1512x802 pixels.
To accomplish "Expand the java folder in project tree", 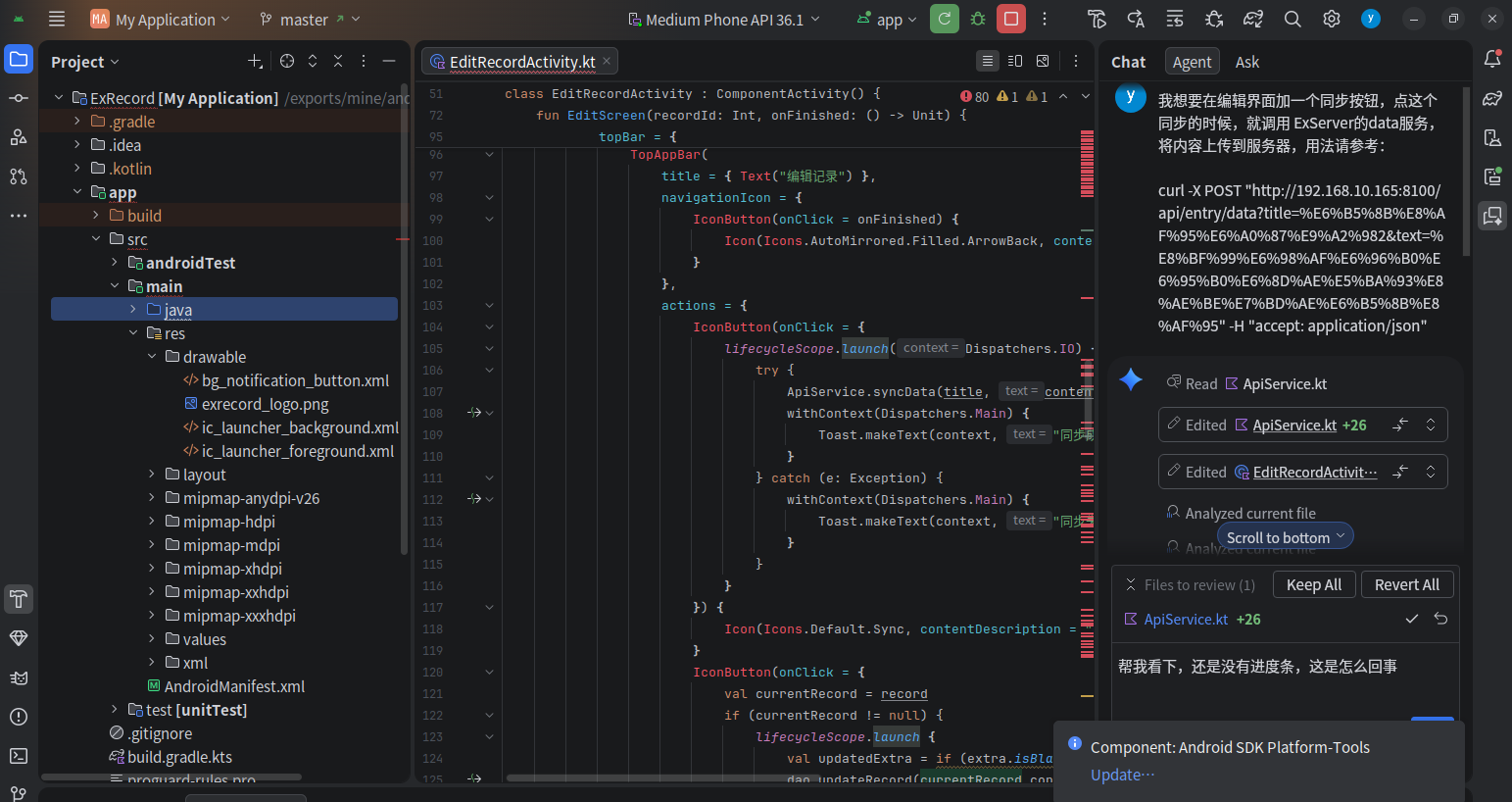I will pos(133,310).
